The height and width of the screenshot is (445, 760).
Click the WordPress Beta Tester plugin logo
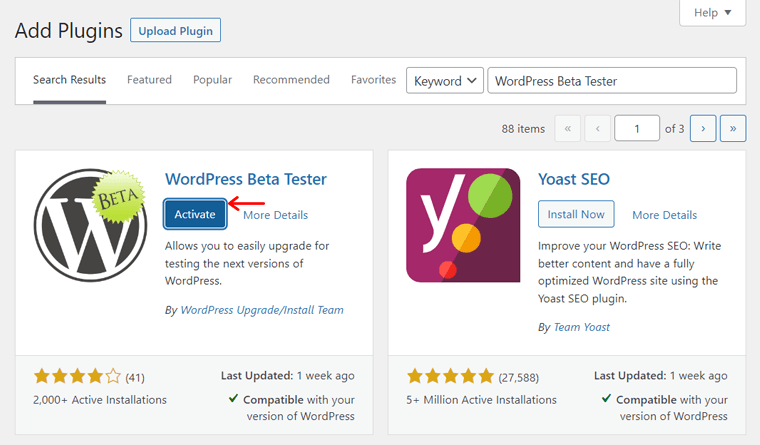pyautogui.click(x=91, y=225)
